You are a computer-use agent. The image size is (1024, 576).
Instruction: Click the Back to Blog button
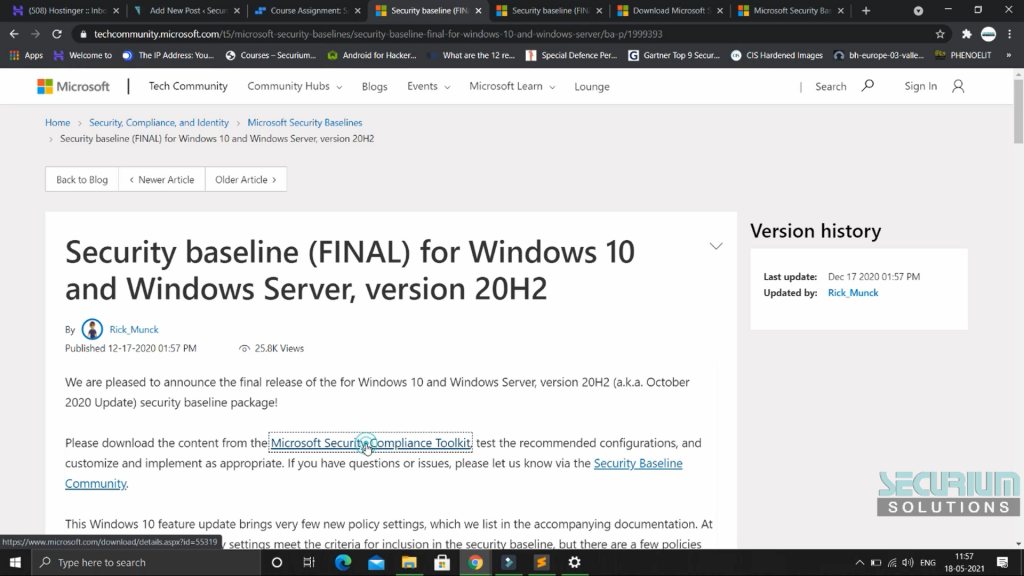[82, 180]
